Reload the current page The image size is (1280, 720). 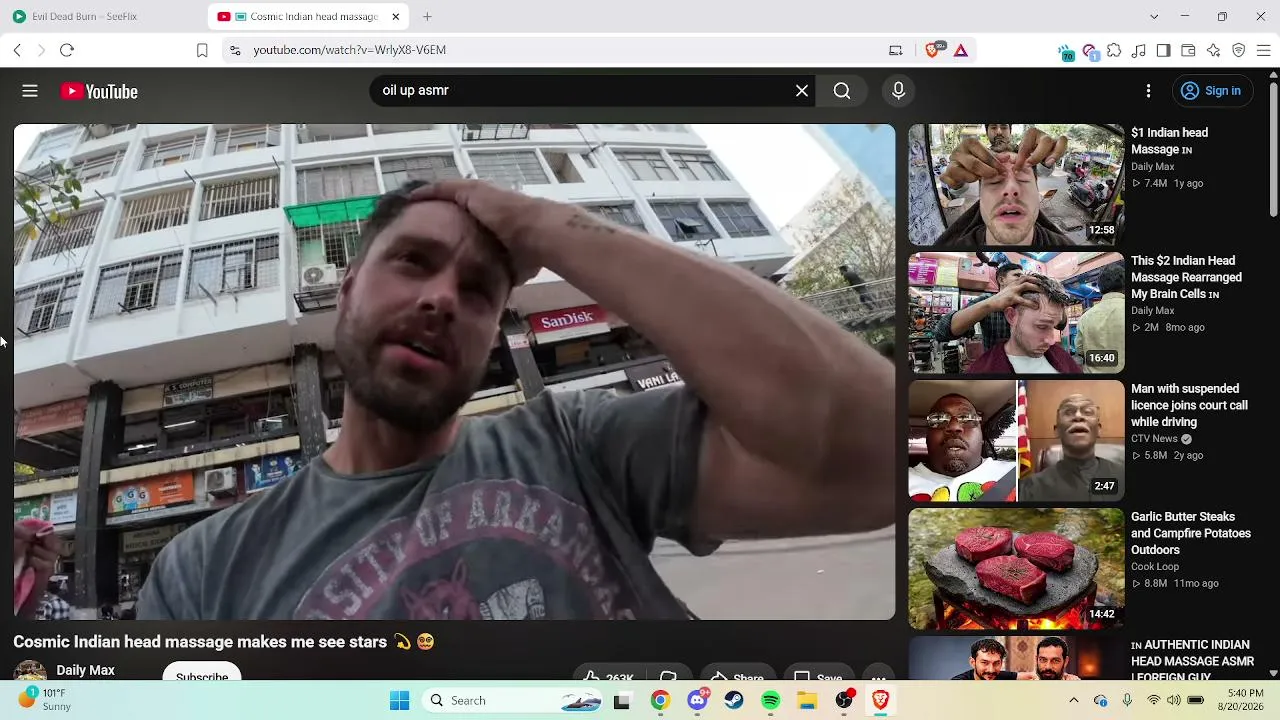(x=67, y=50)
